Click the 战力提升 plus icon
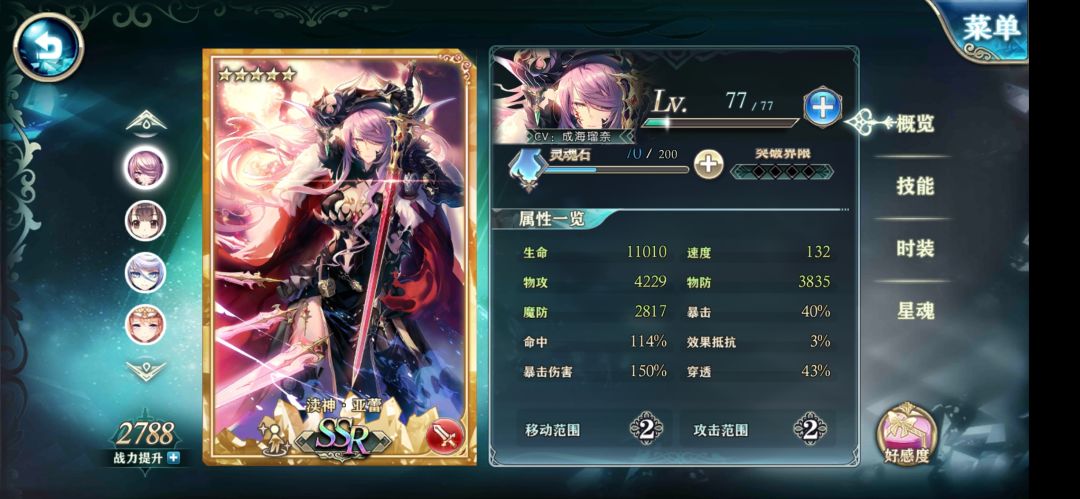Viewport: 1080px width, 499px height. point(174,458)
